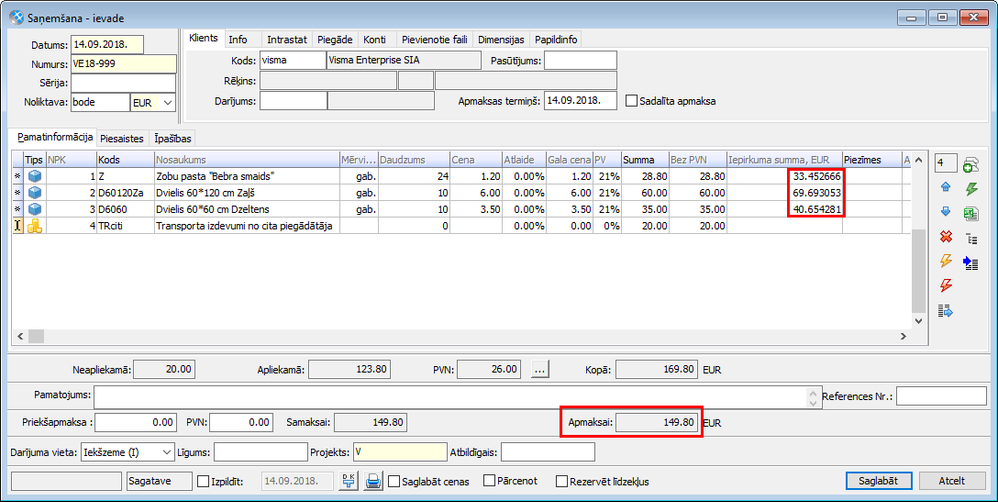Click the coins icon in TRciti row

click(34, 226)
